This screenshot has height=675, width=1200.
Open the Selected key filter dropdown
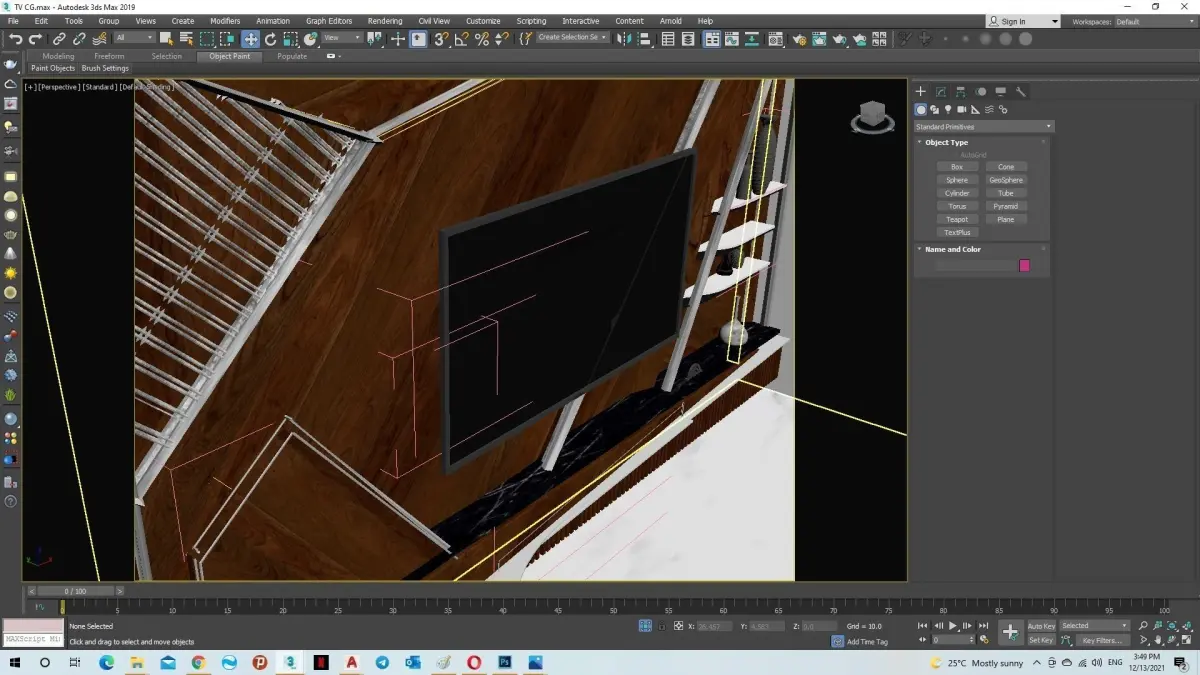point(1094,626)
